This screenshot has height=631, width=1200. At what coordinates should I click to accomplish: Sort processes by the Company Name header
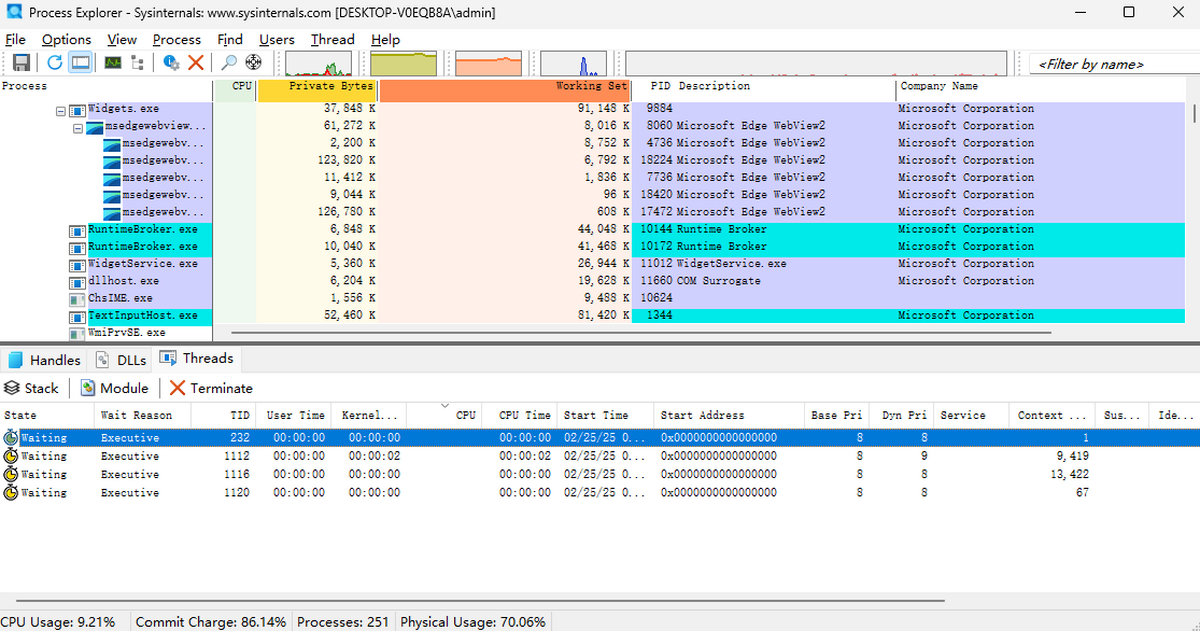pyautogui.click(x=1040, y=90)
